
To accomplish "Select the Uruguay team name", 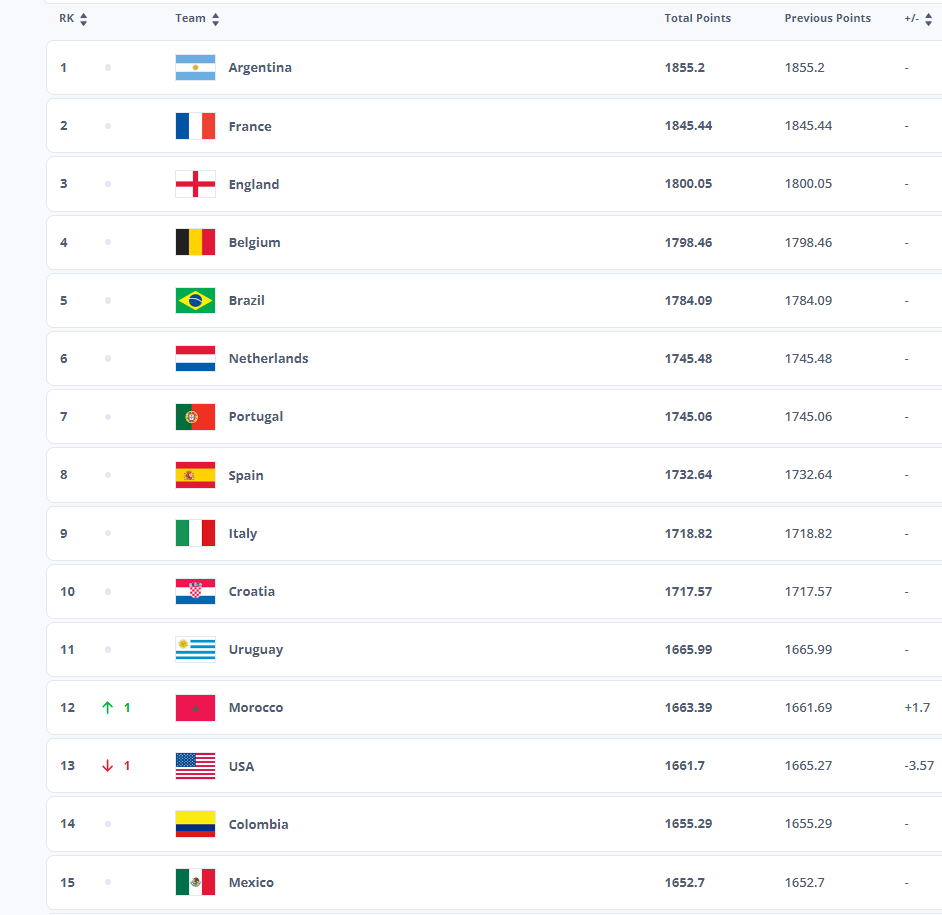I will [255, 649].
